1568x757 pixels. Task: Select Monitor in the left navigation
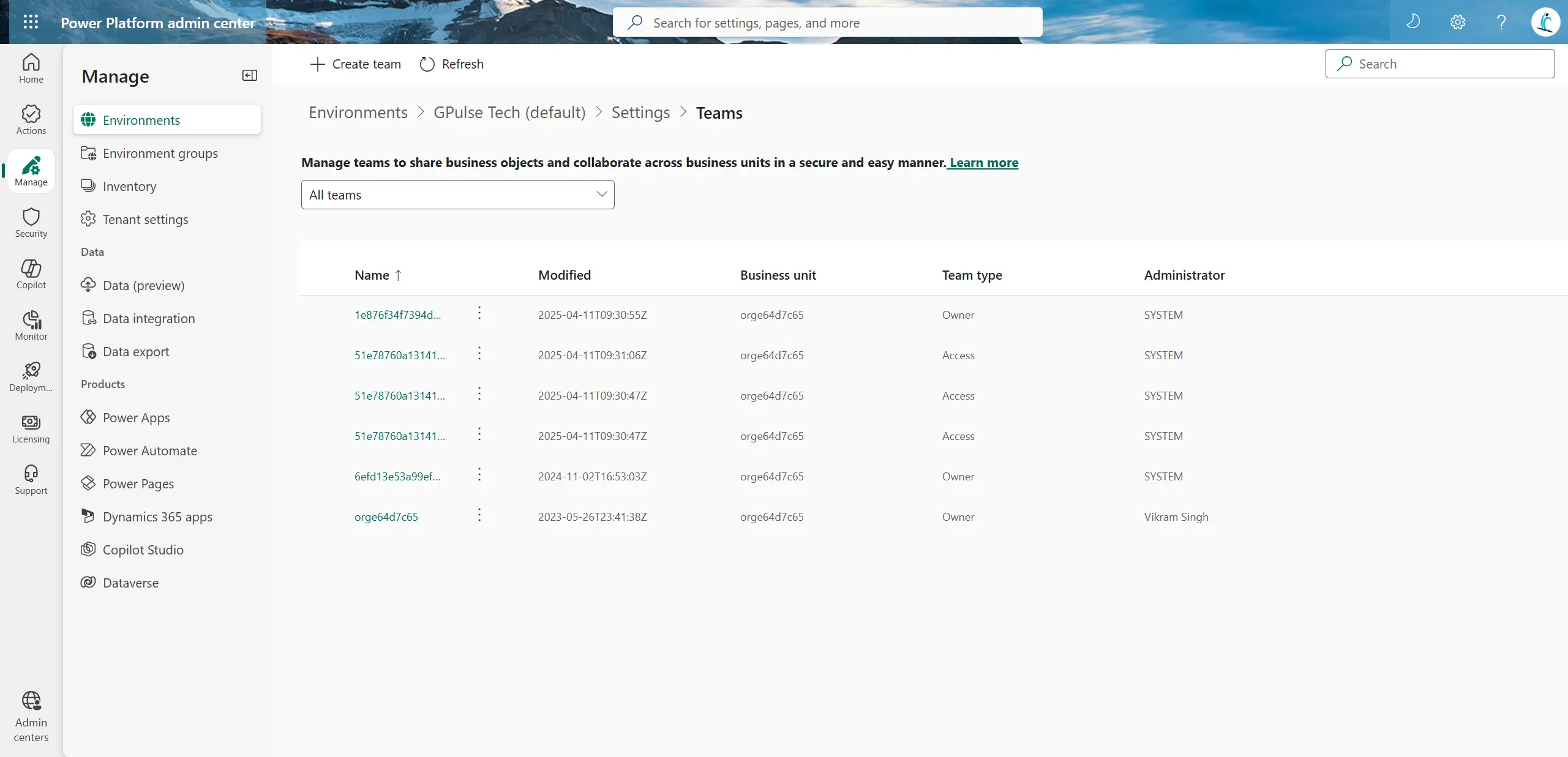31,324
